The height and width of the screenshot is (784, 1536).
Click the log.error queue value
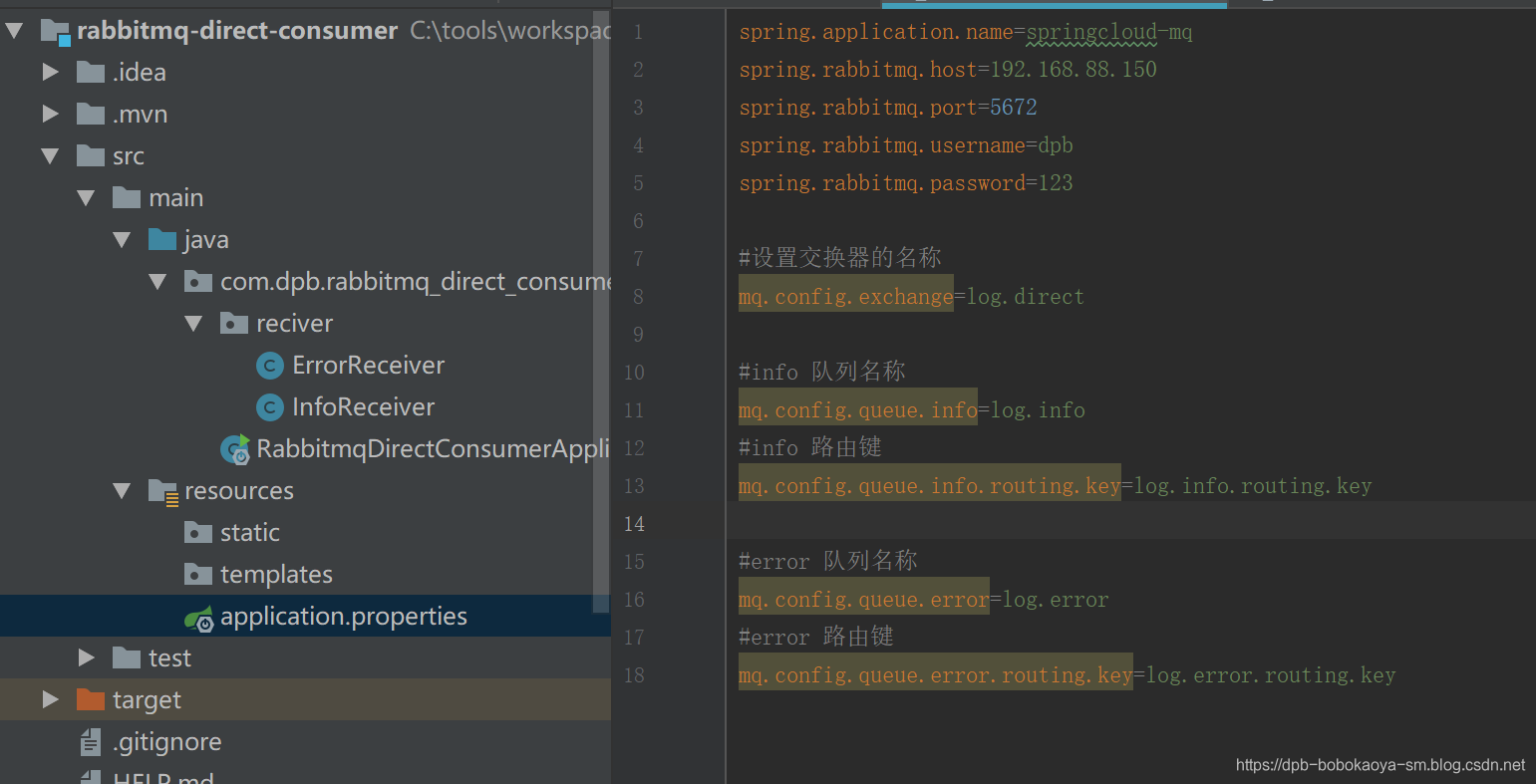1056,600
